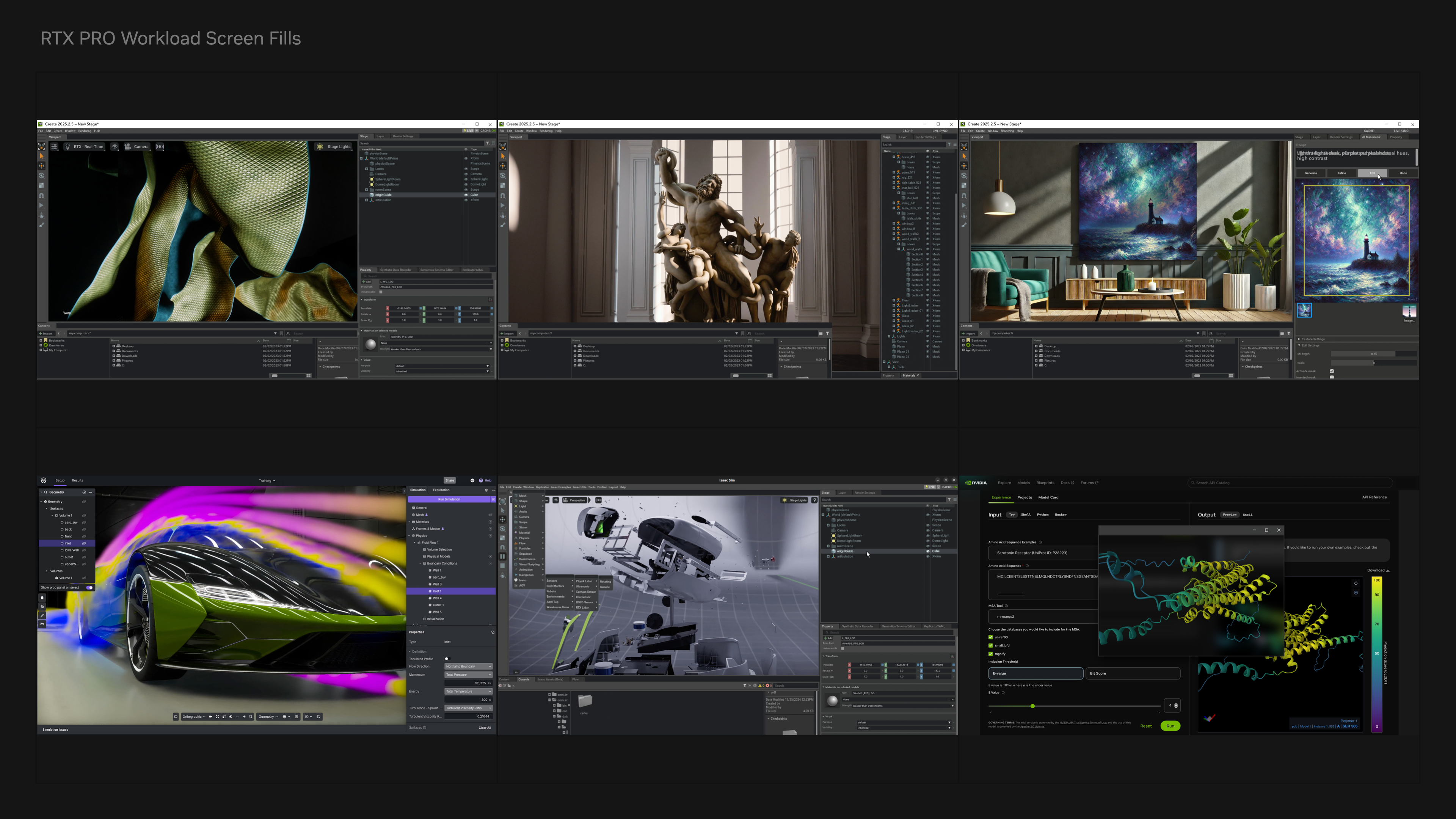Uncheck the uniref90 database checkbox

point(991,637)
